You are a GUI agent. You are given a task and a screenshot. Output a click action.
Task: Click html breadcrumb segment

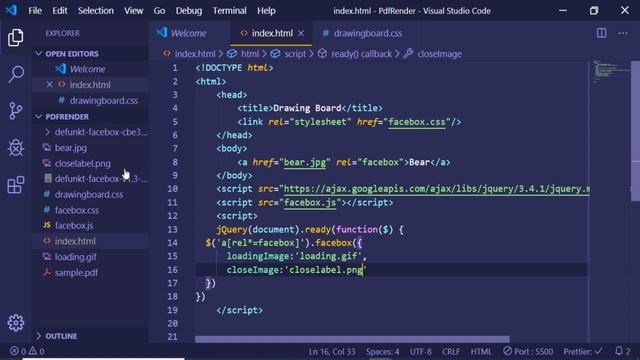[250, 54]
